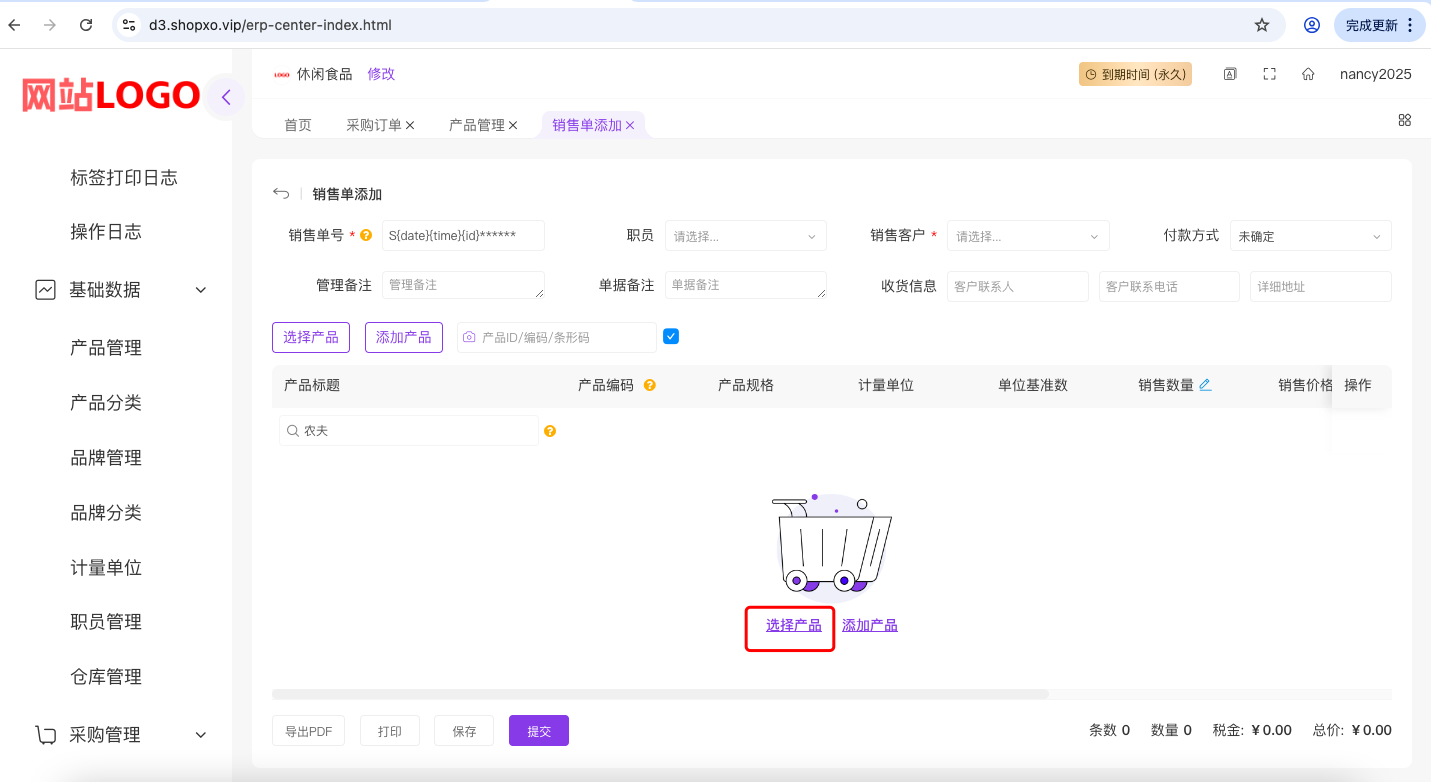Open 计量单位 in sidebar

click(x=106, y=568)
